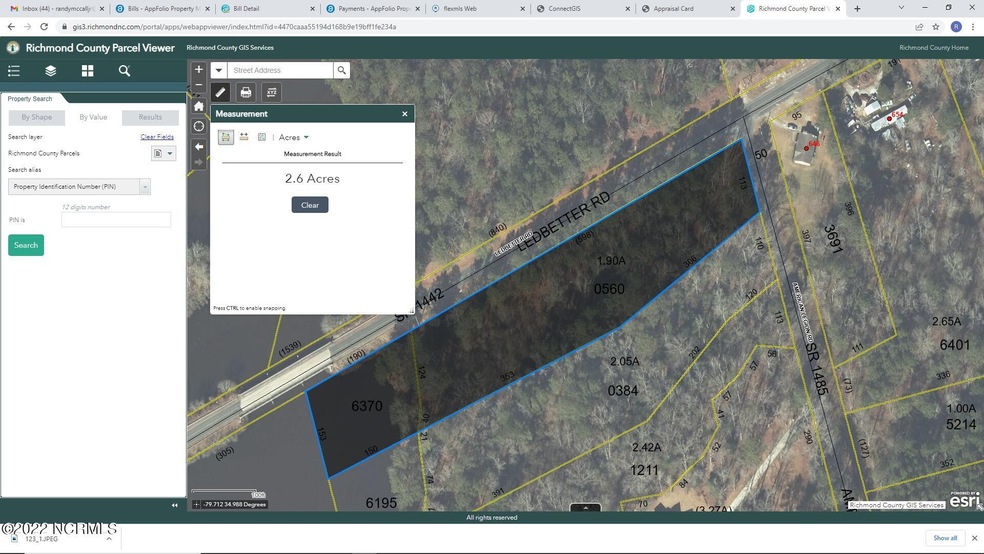This screenshot has width=984, height=554.
Task: Collapse the left sidebar panel arrows
Action: click(x=174, y=505)
